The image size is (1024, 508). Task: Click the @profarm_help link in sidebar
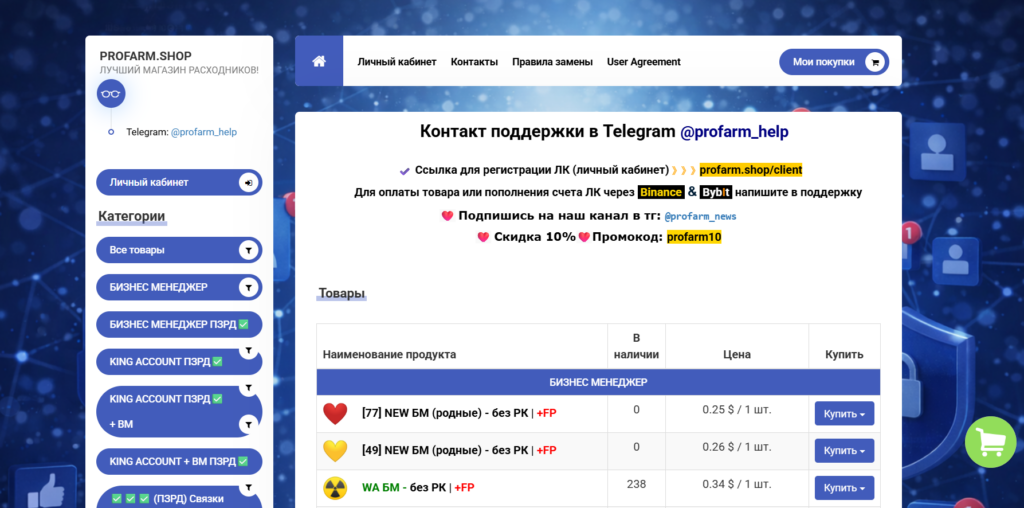(x=204, y=132)
